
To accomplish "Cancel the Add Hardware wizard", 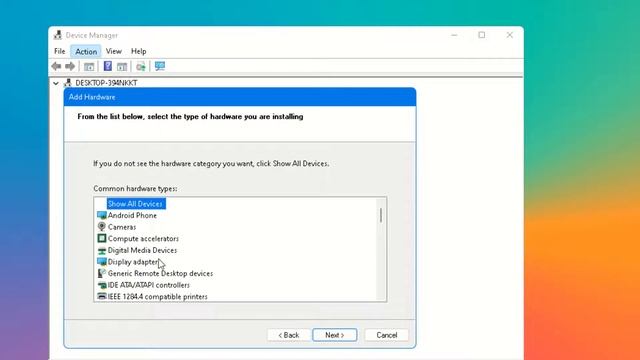I will point(387,335).
